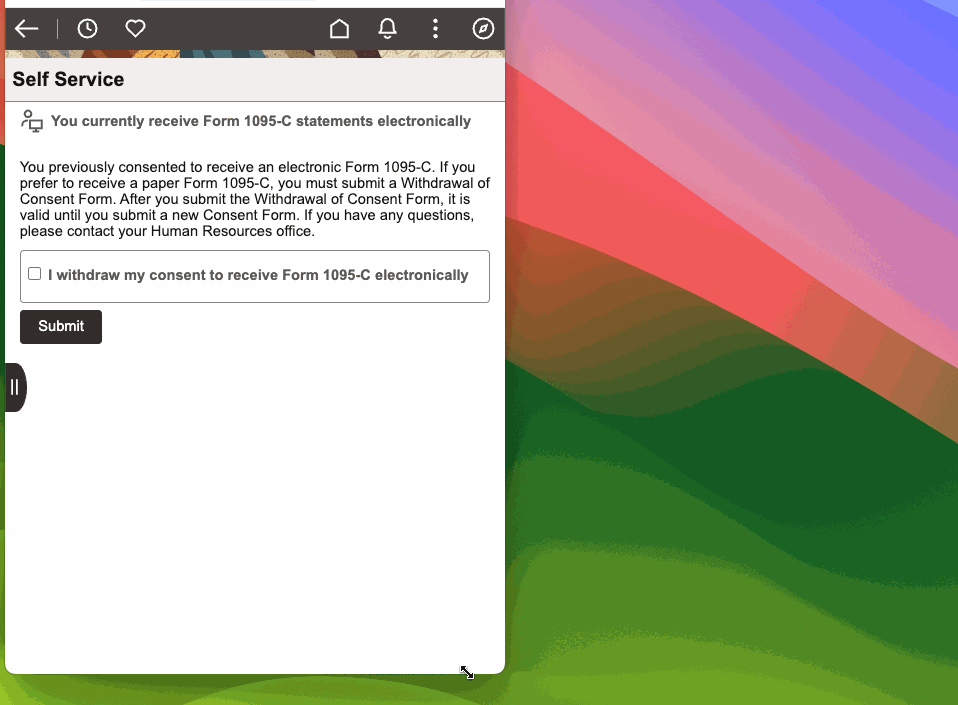Expand the left side panel handle
The height and width of the screenshot is (705, 958).
pyautogui.click(x=15, y=387)
